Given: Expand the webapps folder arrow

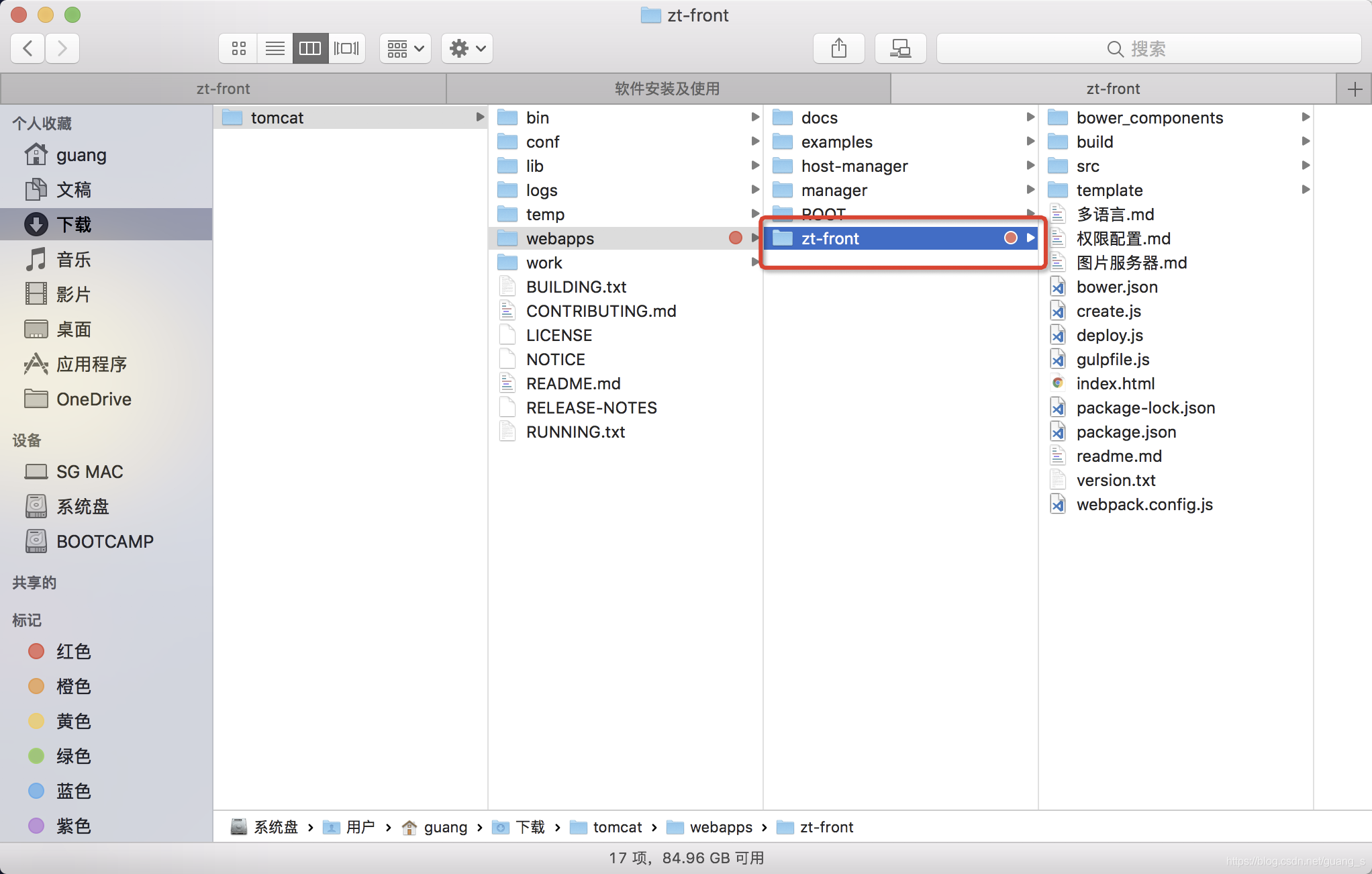Looking at the screenshot, I should coord(755,237).
